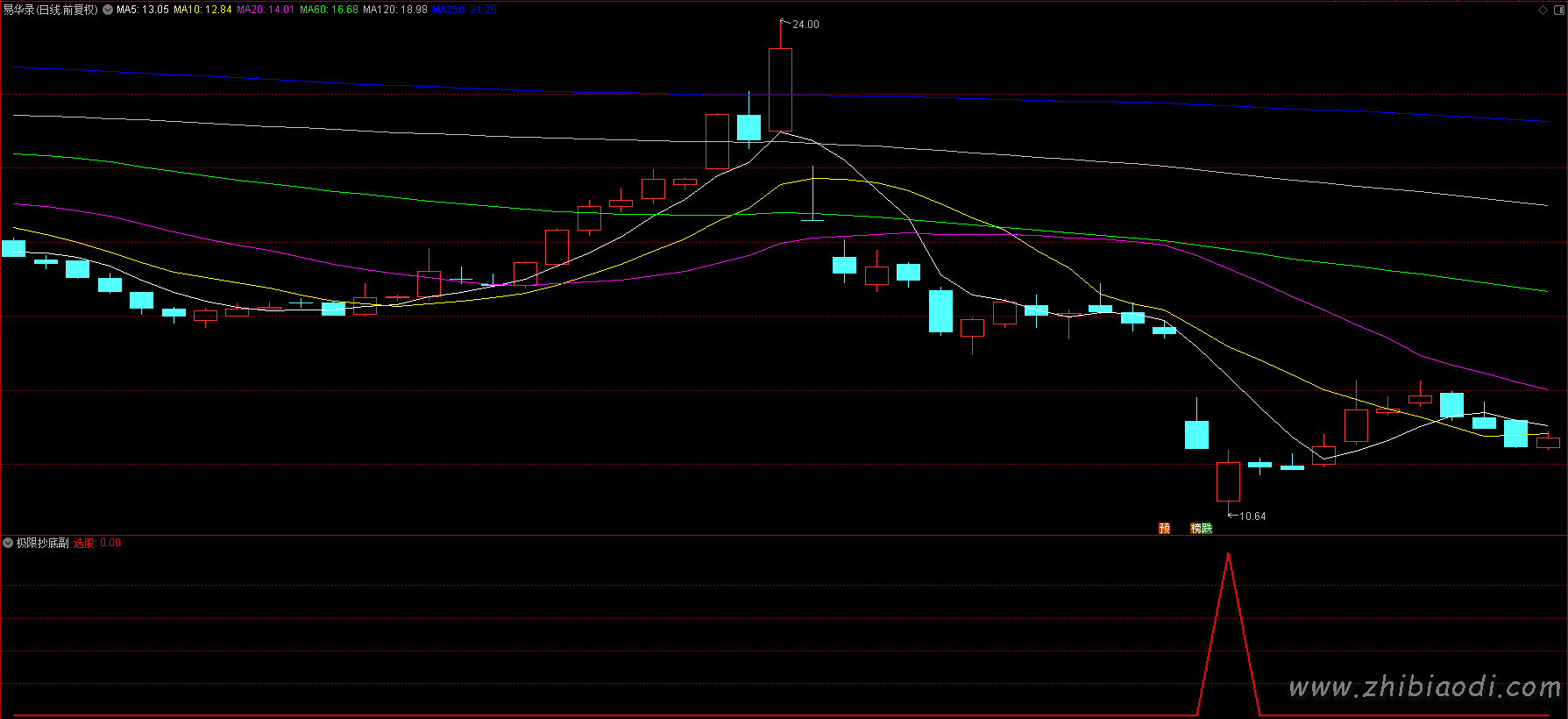This screenshot has width=1568, height=719.
Task: Click the 极限抄底副 indicator name
Action: (42, 543)
